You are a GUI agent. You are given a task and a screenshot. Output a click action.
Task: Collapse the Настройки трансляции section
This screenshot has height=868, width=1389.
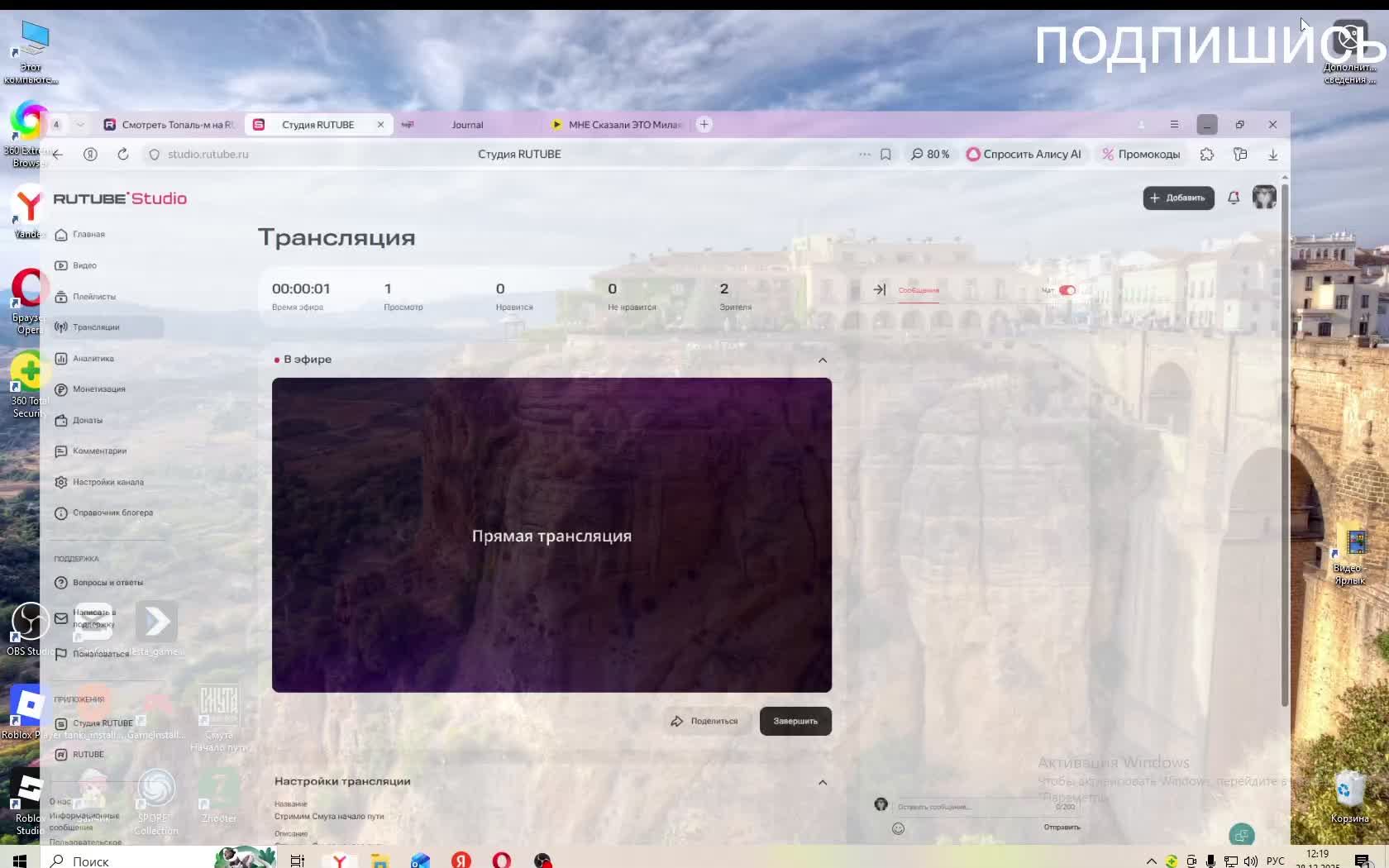click(823, 782)
